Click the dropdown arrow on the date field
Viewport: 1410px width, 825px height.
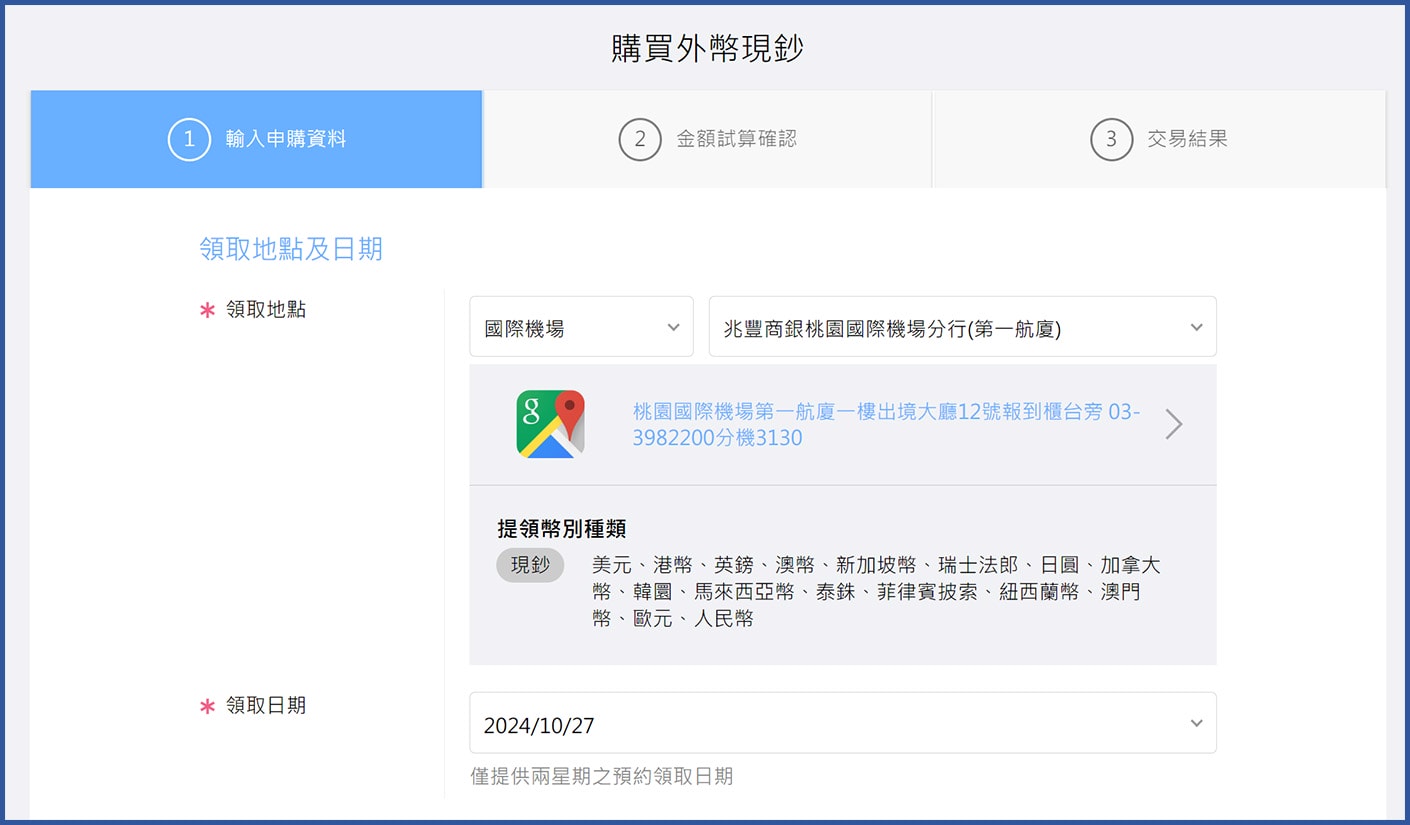tap(1194, 722)
